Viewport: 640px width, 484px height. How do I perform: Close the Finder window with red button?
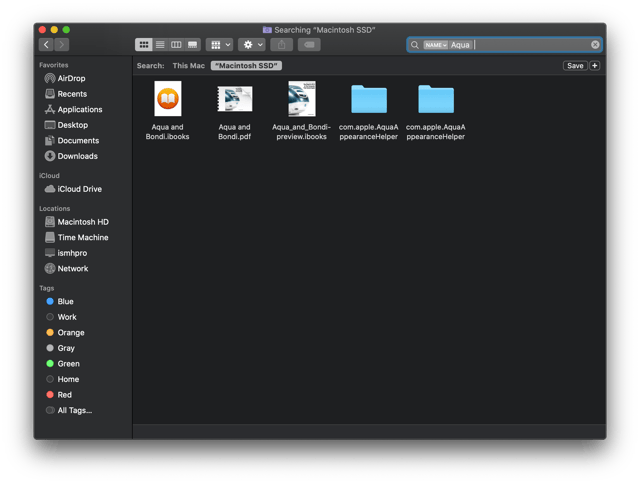point(42,29)
